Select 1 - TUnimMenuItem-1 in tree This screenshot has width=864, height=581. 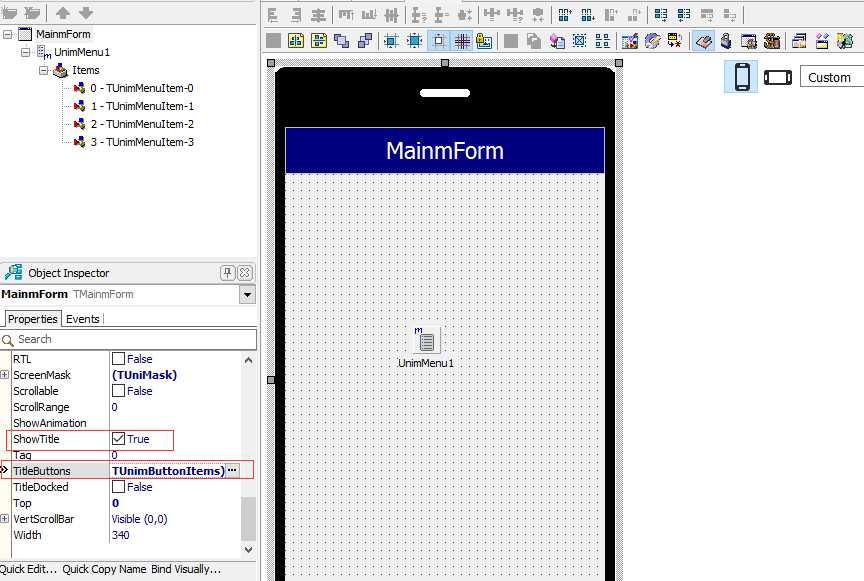point(142,106)
